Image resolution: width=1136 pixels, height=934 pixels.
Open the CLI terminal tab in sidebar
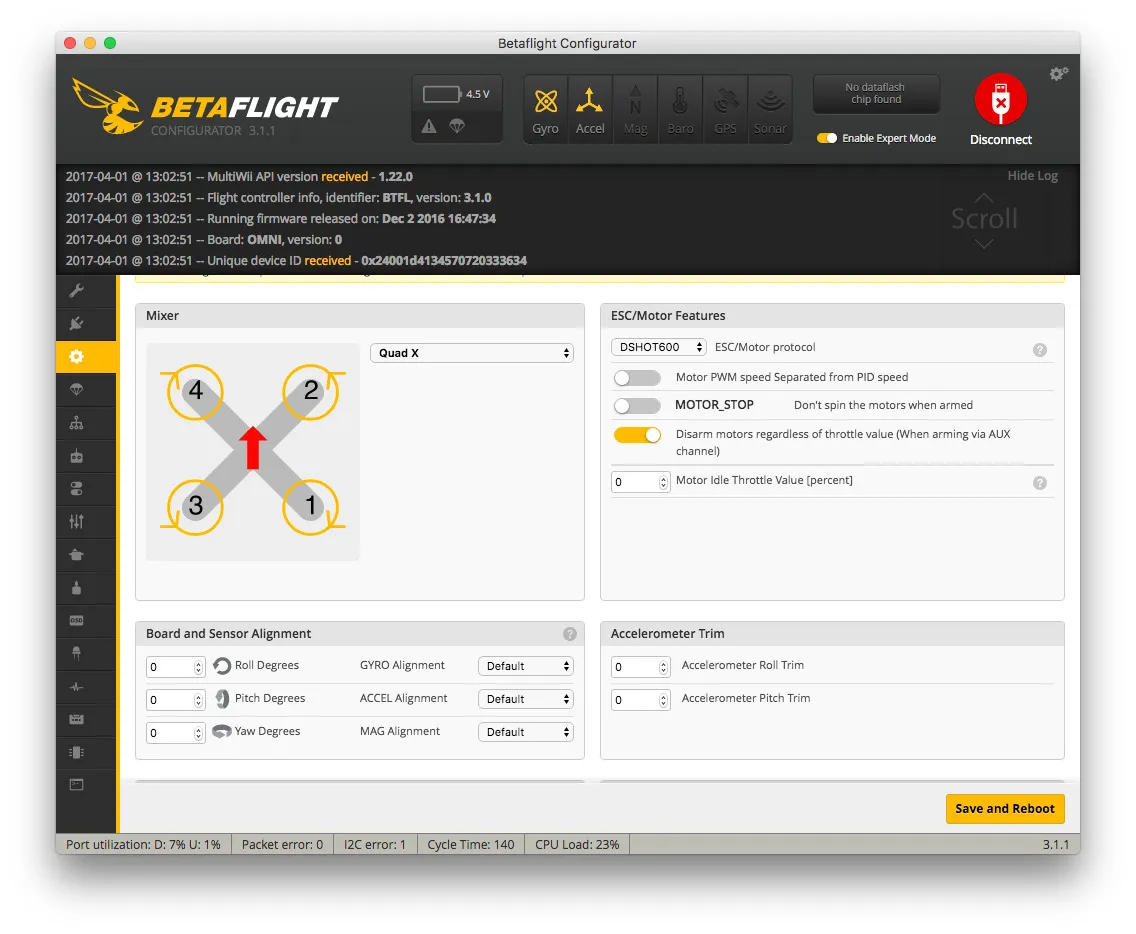[x=76, y=784]
